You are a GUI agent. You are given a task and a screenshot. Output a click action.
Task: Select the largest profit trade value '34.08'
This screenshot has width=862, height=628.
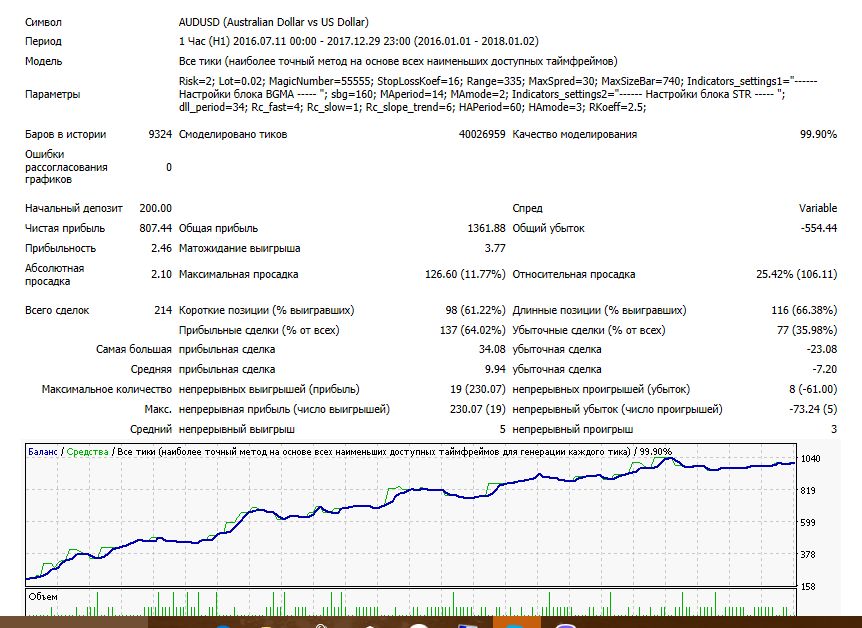point(492,350)
